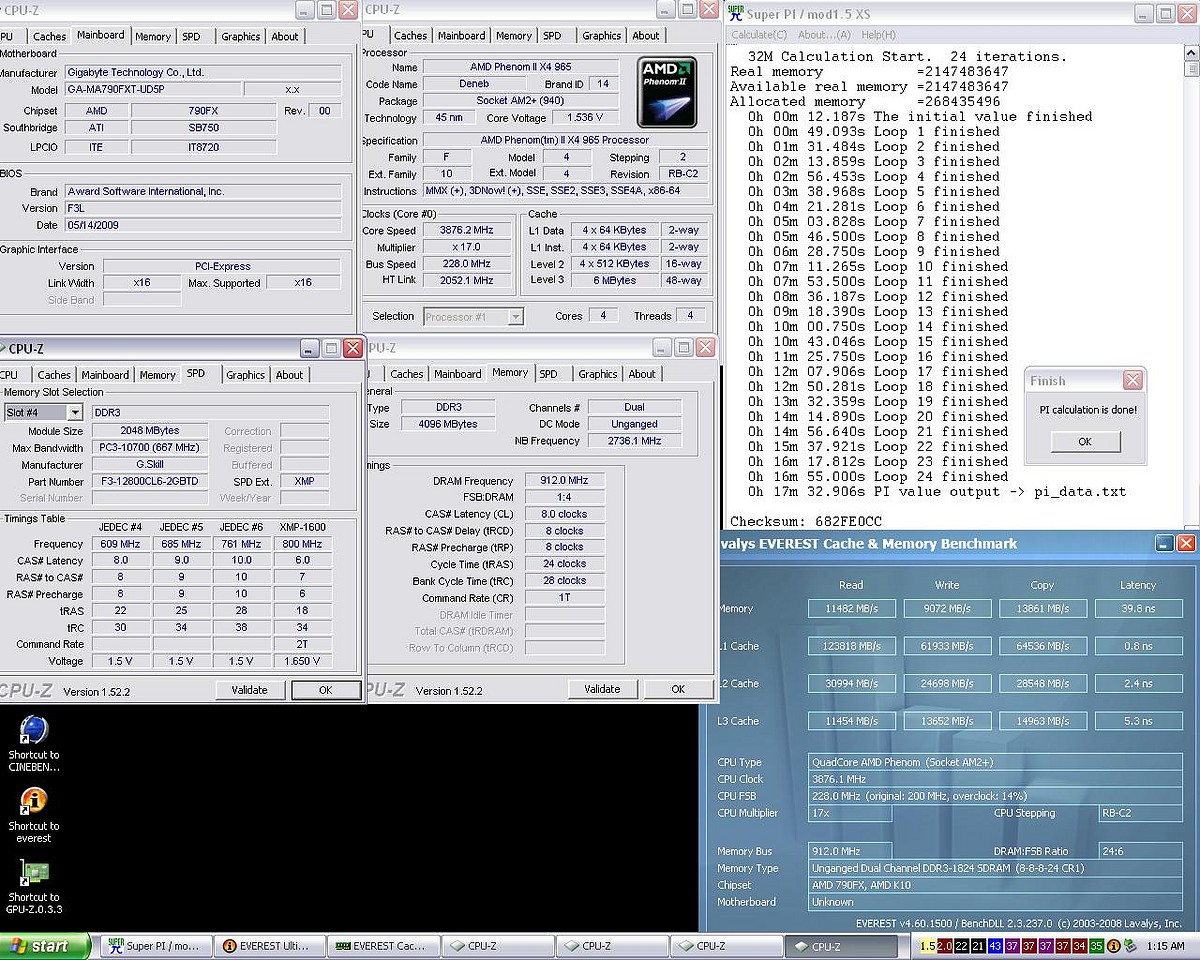
Task: Click the black 21 sensor tray icon
Action: tap(978, 946)
